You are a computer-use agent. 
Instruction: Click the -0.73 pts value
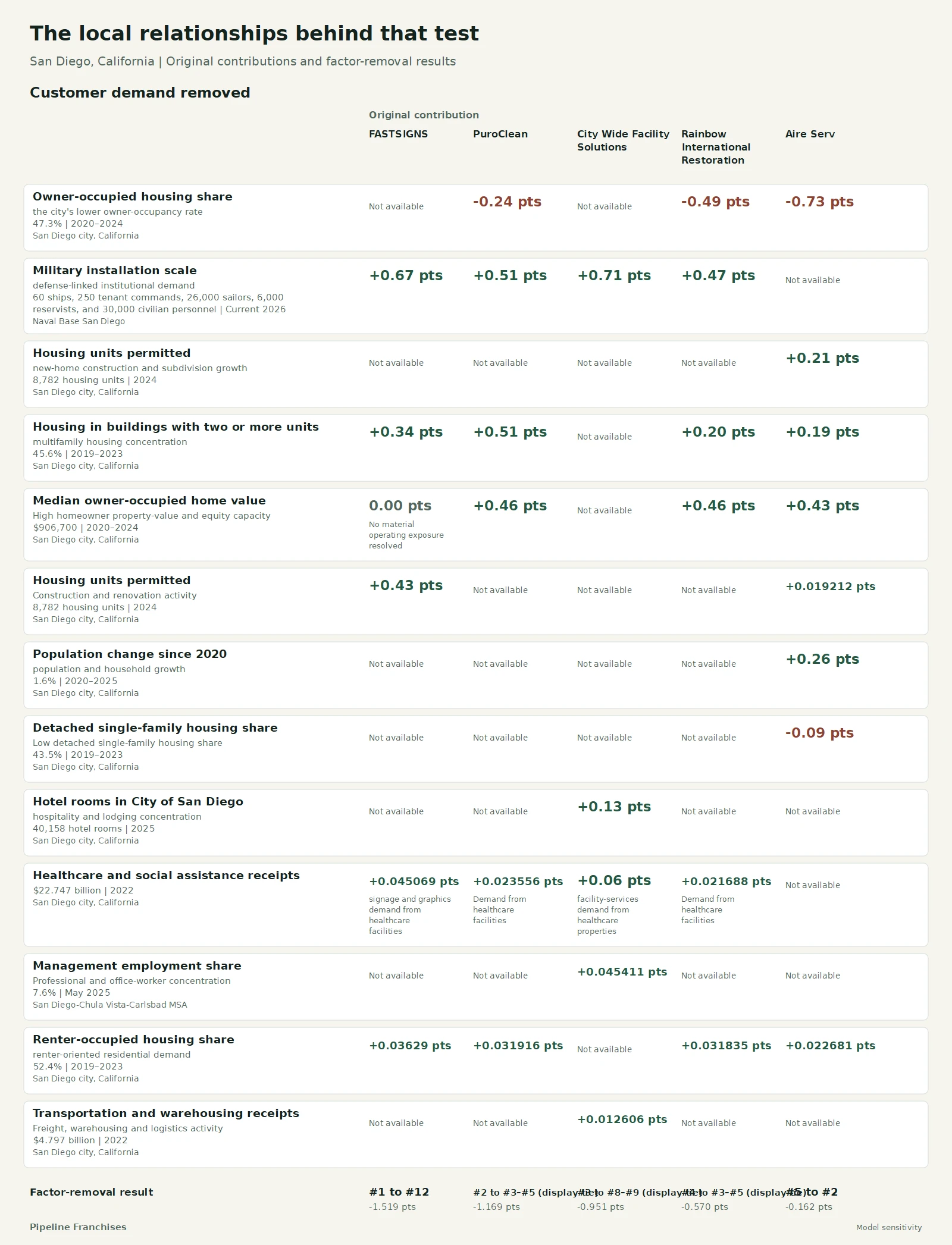tap(819, 202)
